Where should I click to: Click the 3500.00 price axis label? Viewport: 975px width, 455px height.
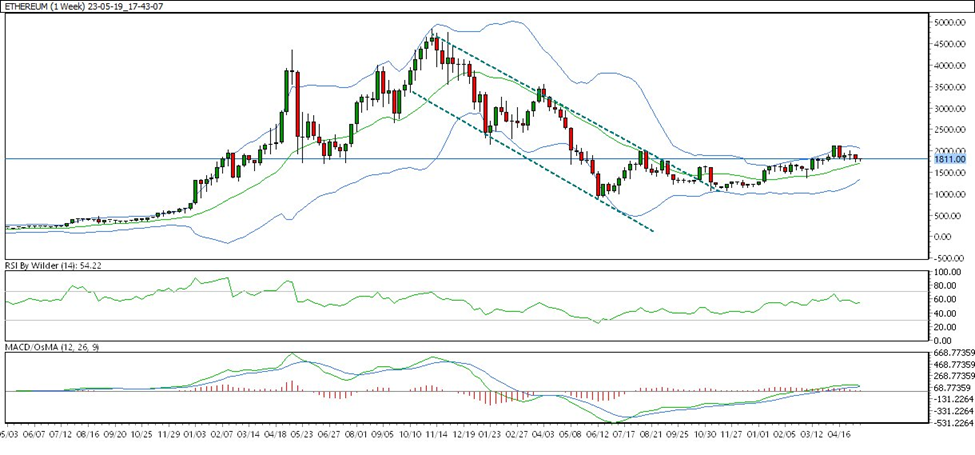949,88
